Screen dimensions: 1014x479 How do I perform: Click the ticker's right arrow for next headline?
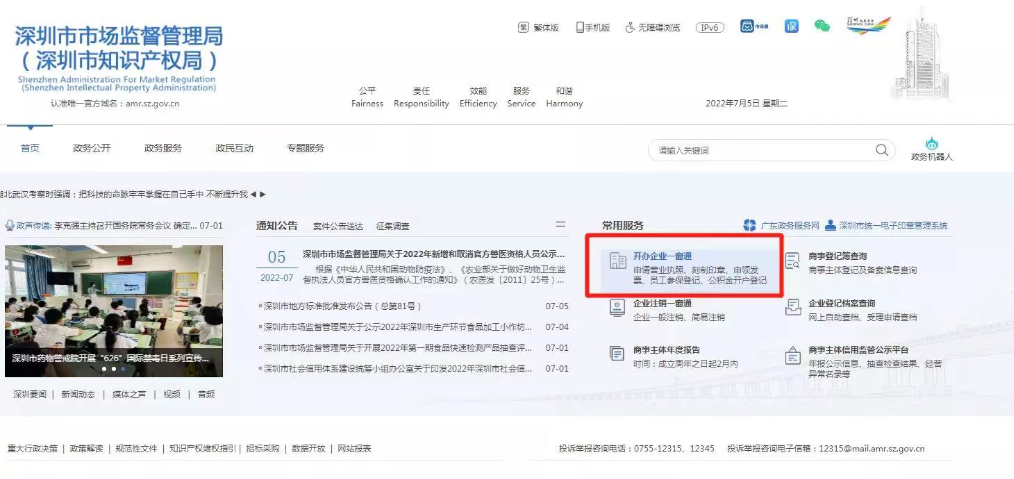point(263,193)
